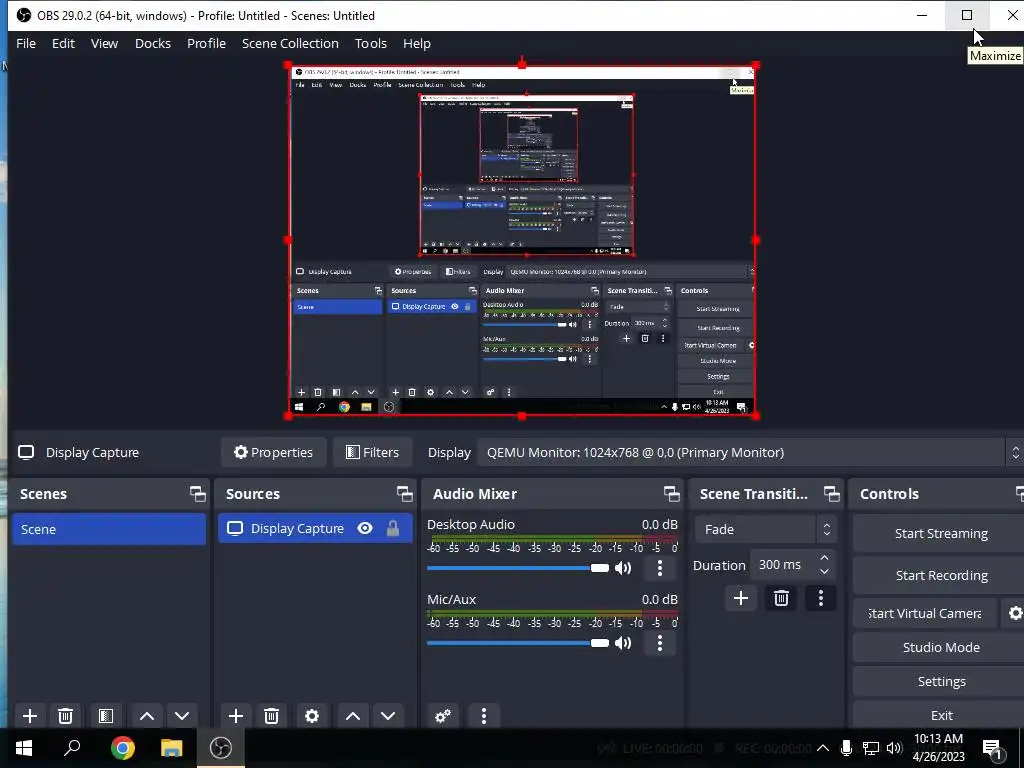Click Start Streaming

point(941,534)
